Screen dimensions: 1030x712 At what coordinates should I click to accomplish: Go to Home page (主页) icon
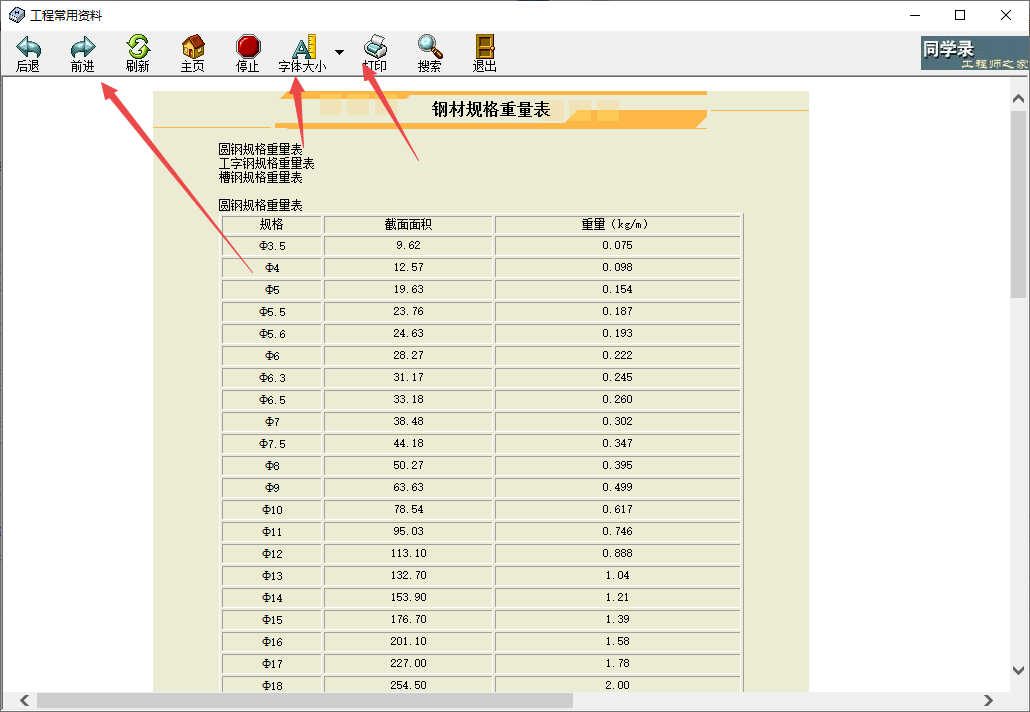pos(193,47)
